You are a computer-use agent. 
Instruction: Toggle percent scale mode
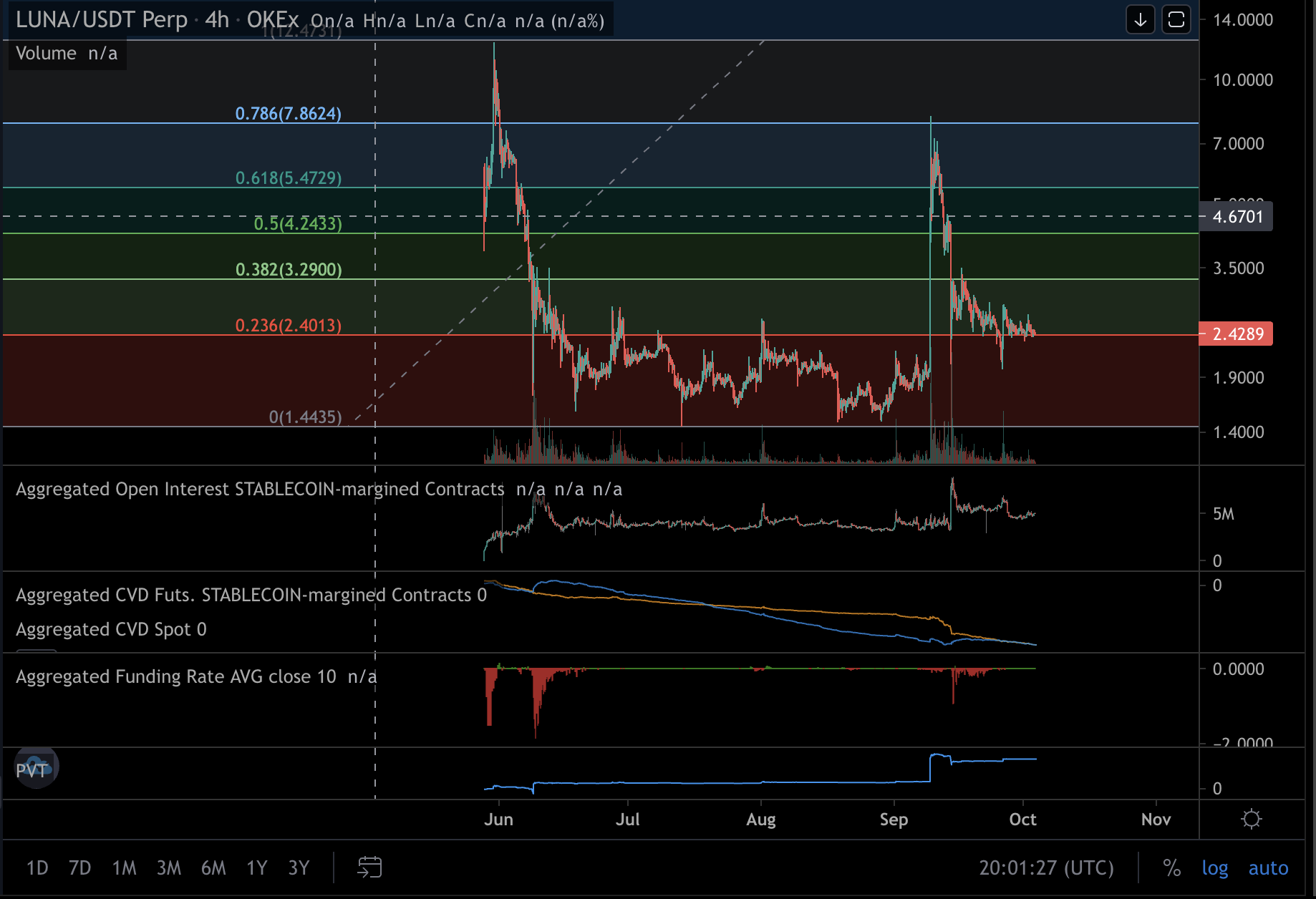tap(1171, 868)
